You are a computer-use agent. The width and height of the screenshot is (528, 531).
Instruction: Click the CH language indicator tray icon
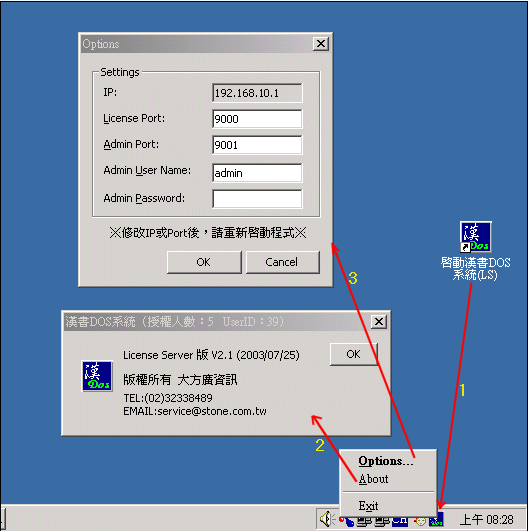[400, 522]
